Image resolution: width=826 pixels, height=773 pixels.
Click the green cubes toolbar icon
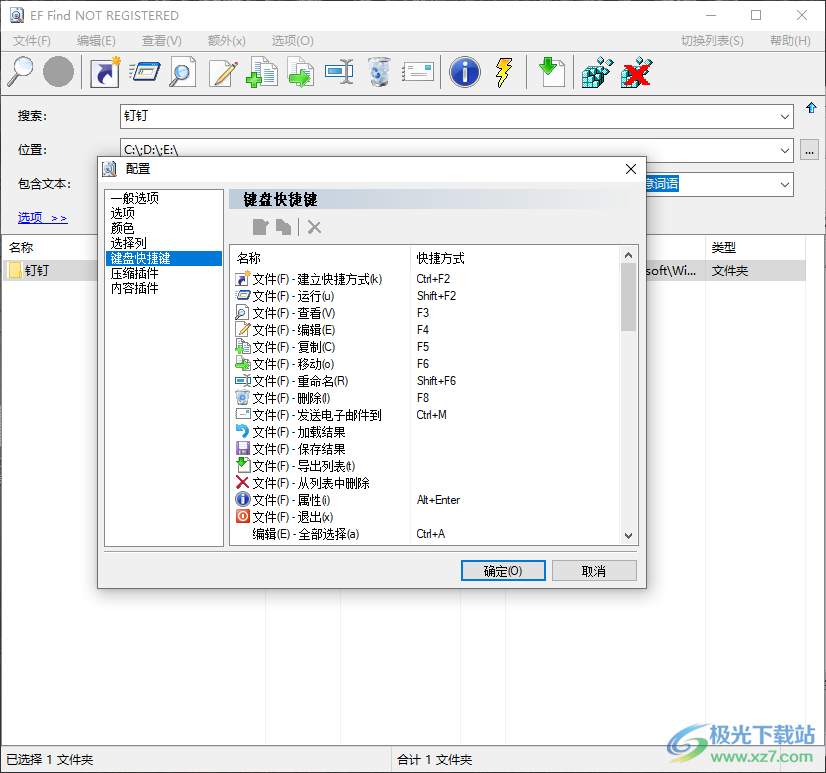point(597,72)
